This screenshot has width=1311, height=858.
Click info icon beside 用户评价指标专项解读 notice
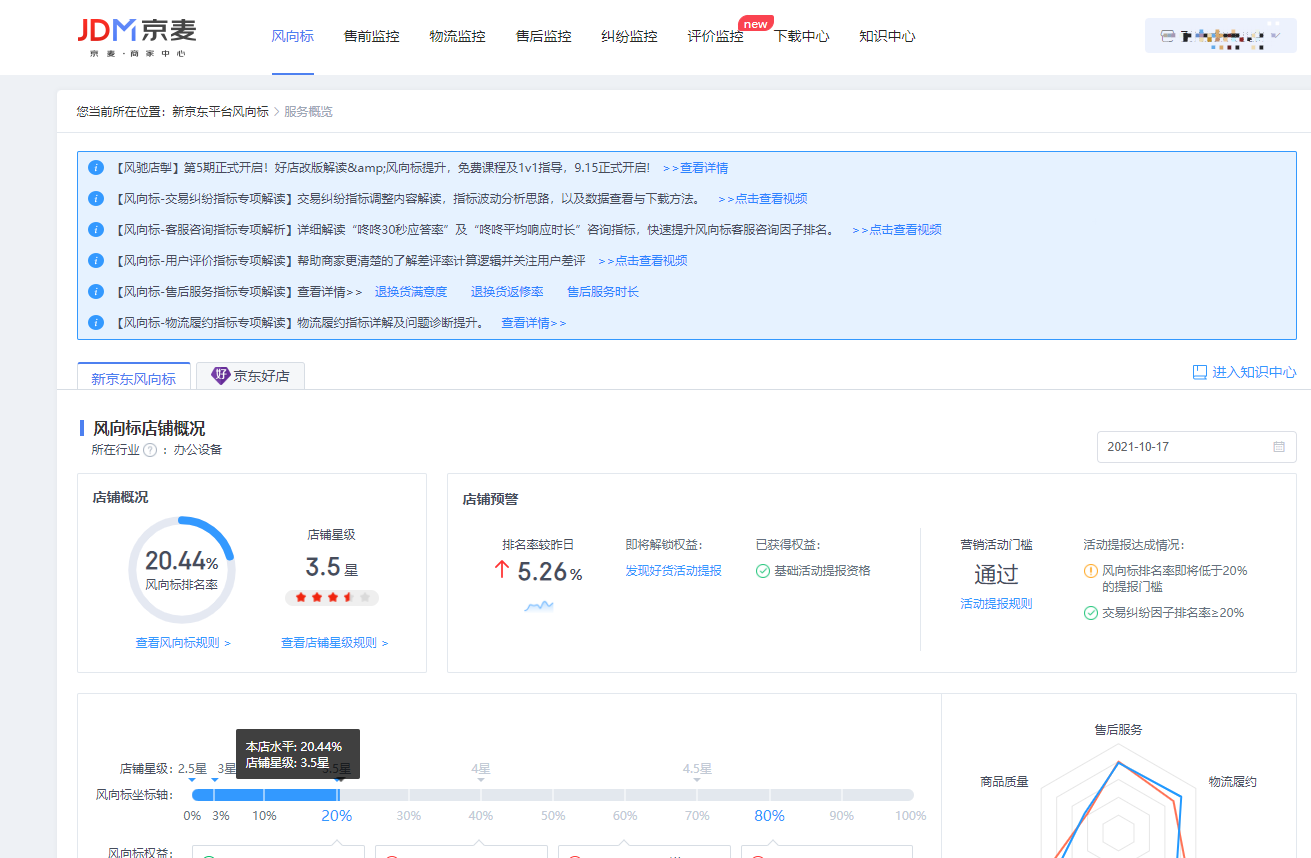point(96,261)
